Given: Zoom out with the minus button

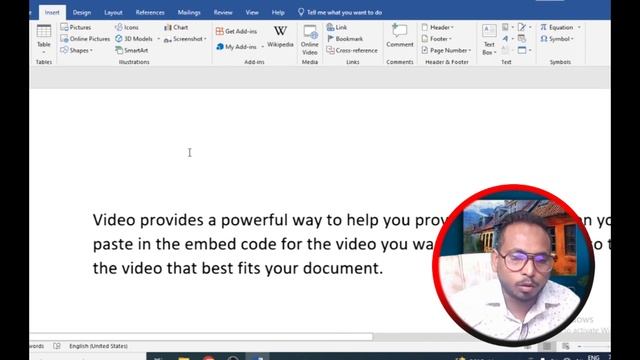Looking at the screenshot, I should tap(580, 347).
